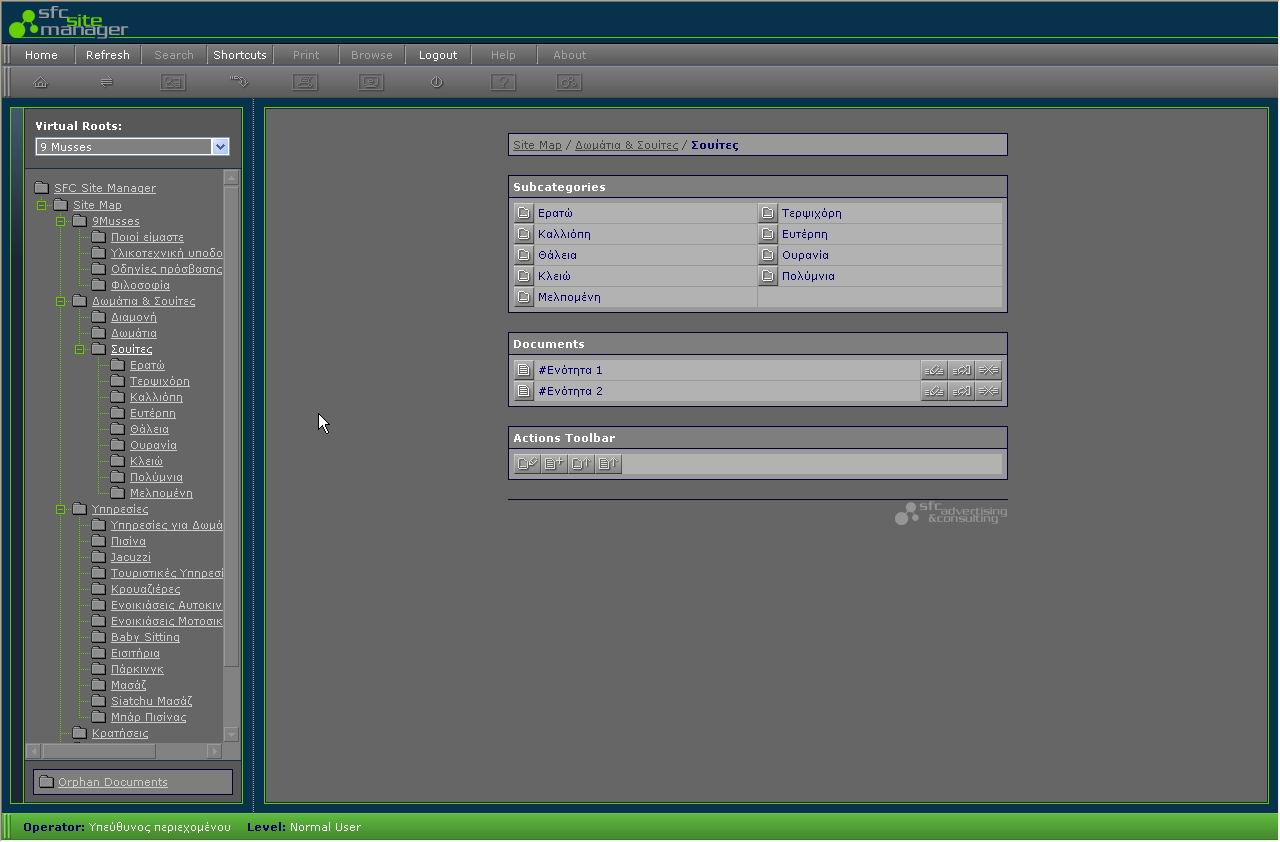The width and height of the screenshot is (1280, 842).
Task: Click the first icon in Actions Toolbar
Action: pyautogui.click(x=526, y=463)
